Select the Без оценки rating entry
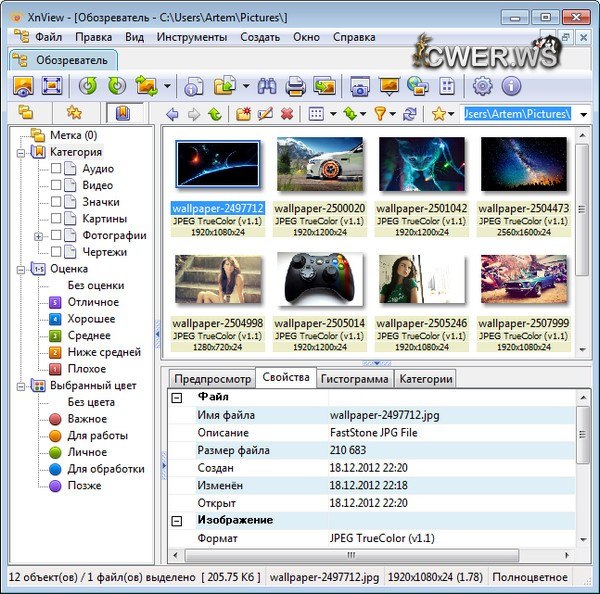This screenshot has height=594, width=600. coord(96,285)
